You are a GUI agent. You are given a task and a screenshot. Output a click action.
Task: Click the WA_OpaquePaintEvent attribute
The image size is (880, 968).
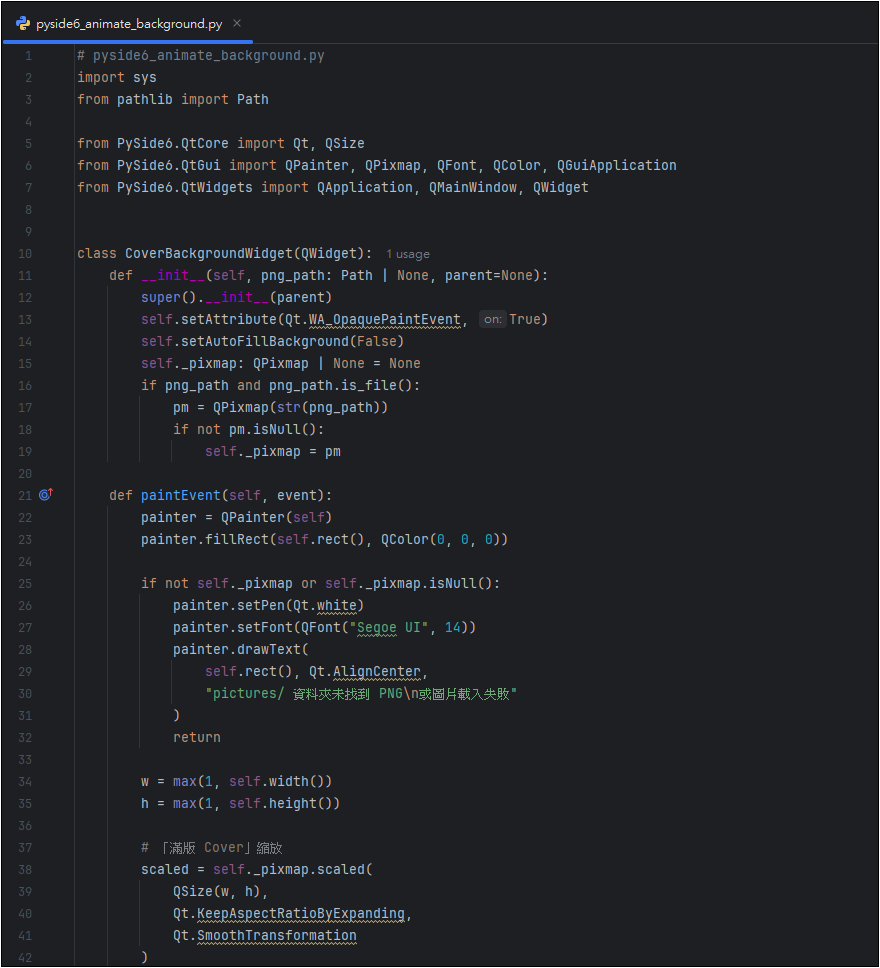click(384, 320)
